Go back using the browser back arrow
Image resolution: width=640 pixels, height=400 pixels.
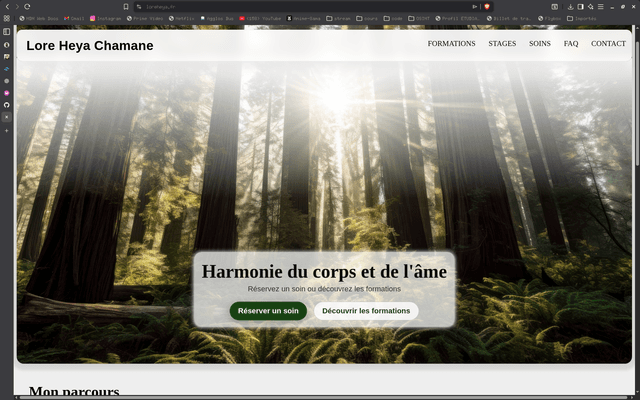click(x=7, y=6)
